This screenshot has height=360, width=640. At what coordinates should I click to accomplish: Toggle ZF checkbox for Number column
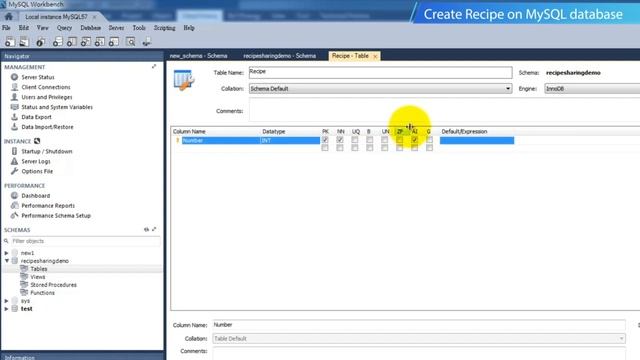point(400,140)
